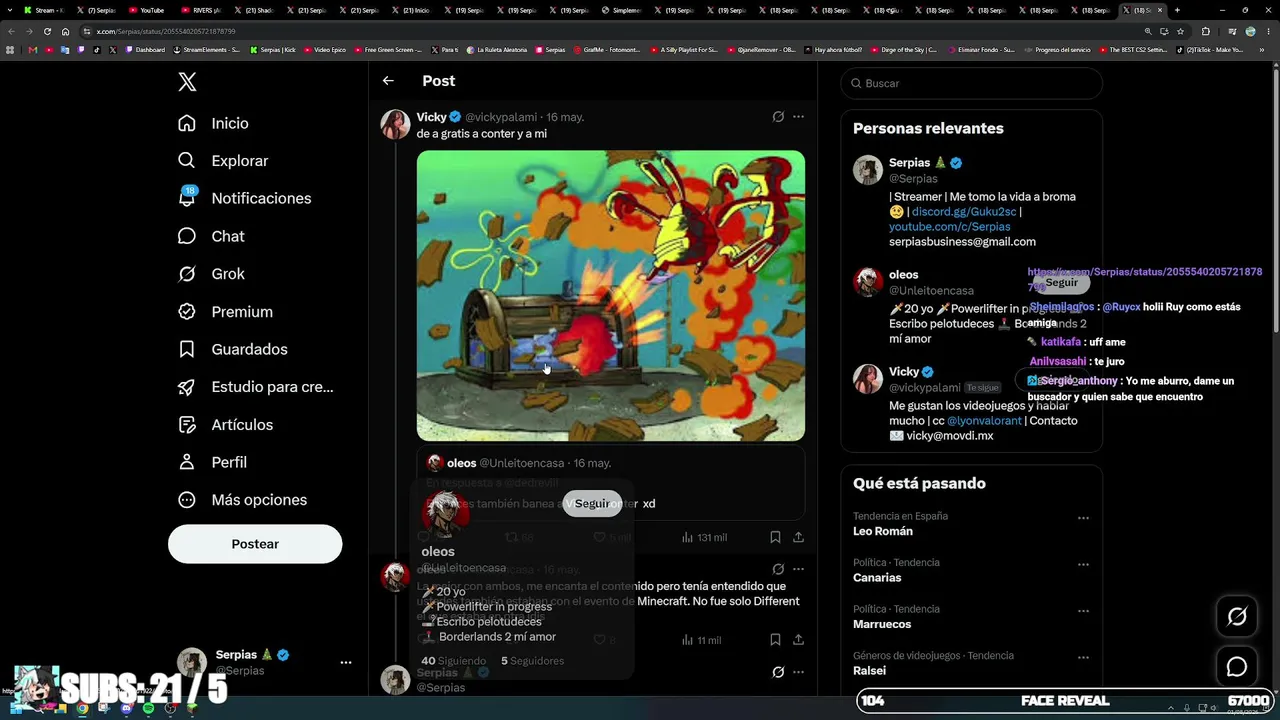Follow oleos via the hover card Seguir button
The image size is (1280, 720).
(592, 504)
